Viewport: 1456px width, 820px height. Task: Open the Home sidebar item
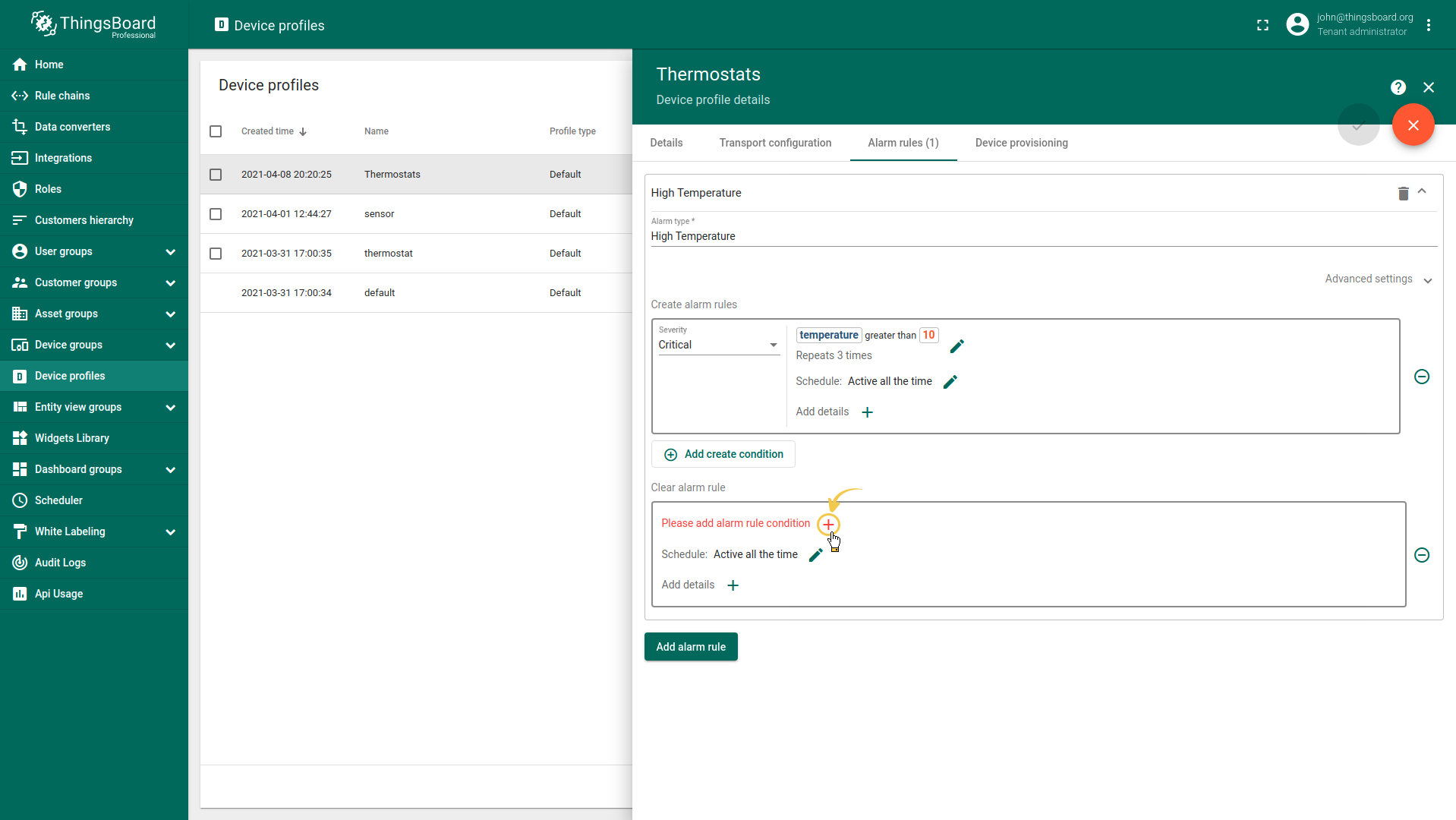pos(94,65)
